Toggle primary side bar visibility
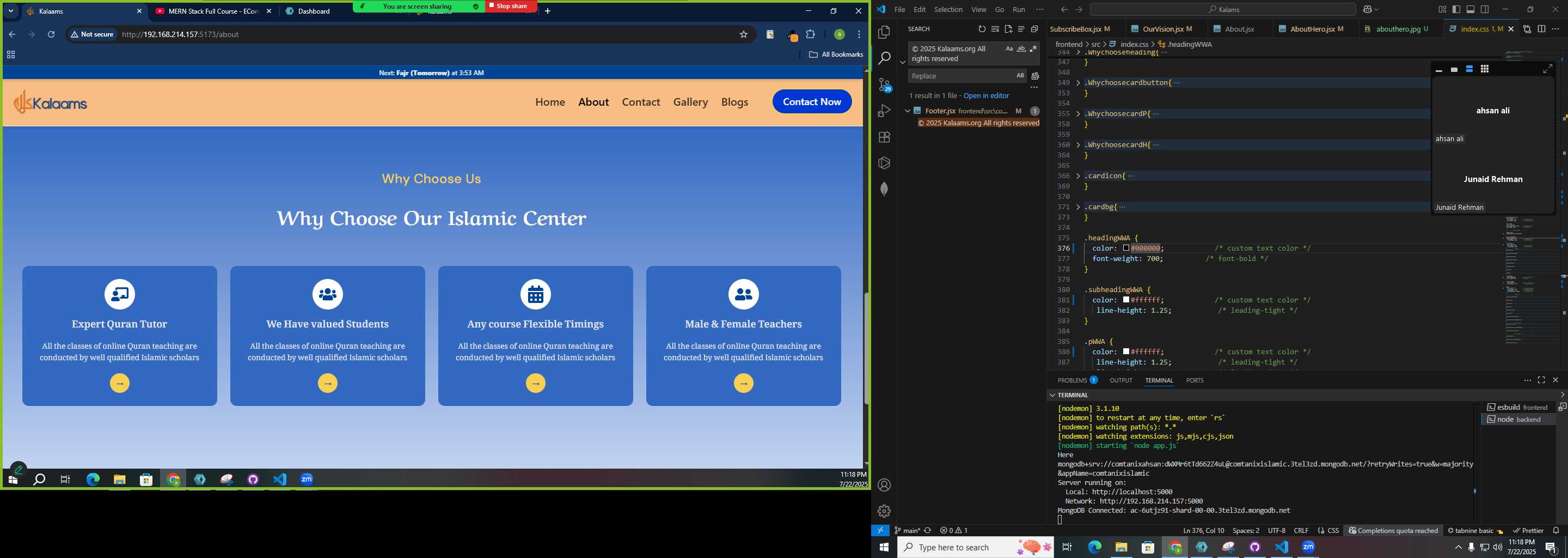 (1456, 10)
